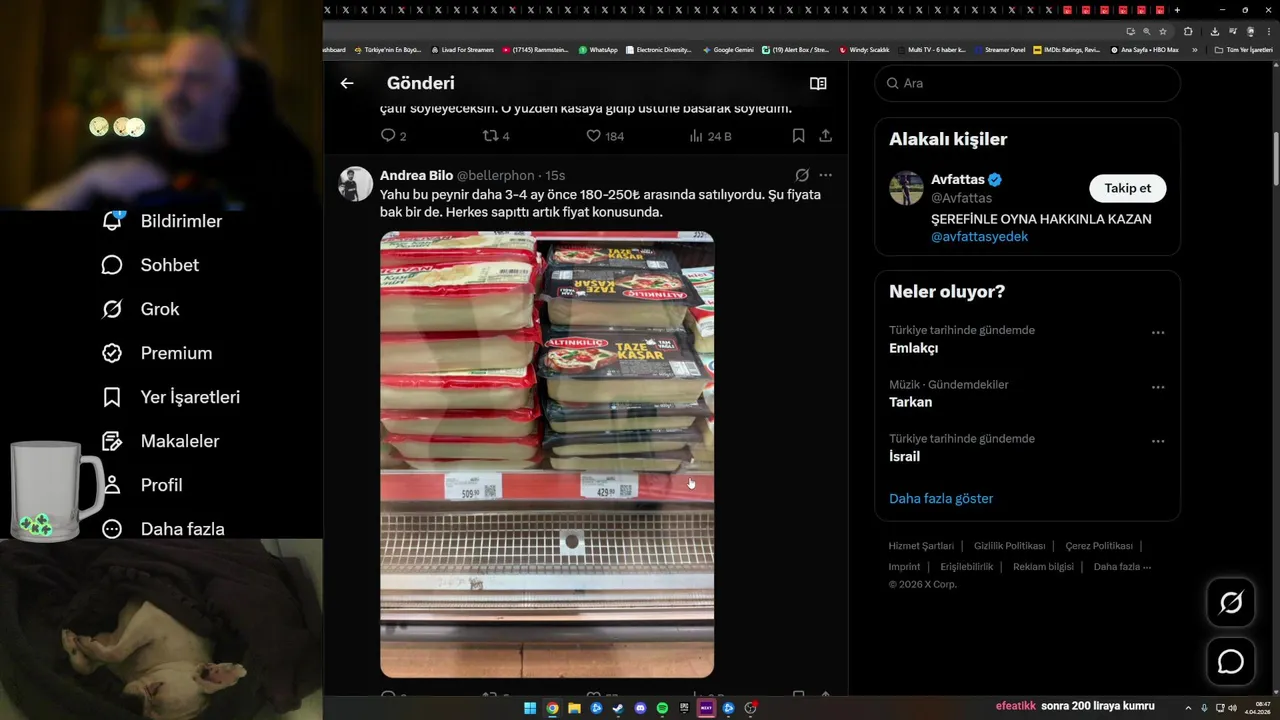Open Spotify from the taskbar

click(x=662, y=708)
